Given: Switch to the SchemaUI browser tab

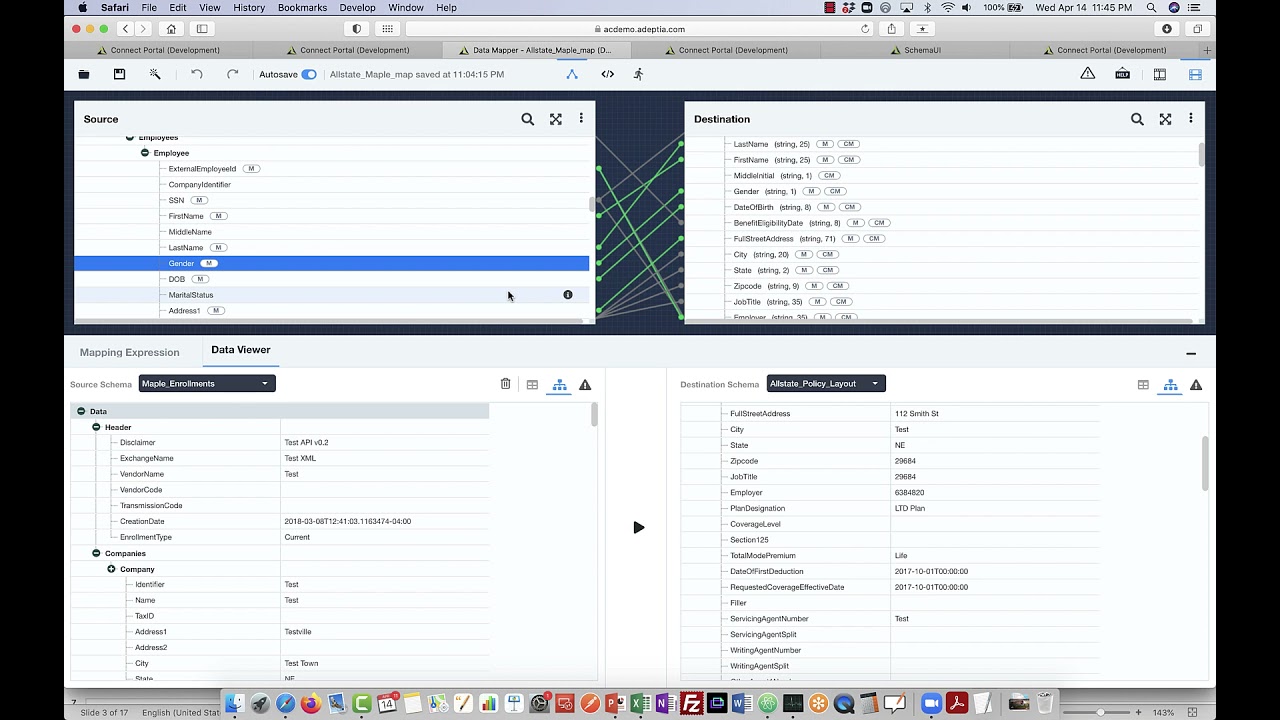Looking at the screenshot, I should click(x=922, y=50).
